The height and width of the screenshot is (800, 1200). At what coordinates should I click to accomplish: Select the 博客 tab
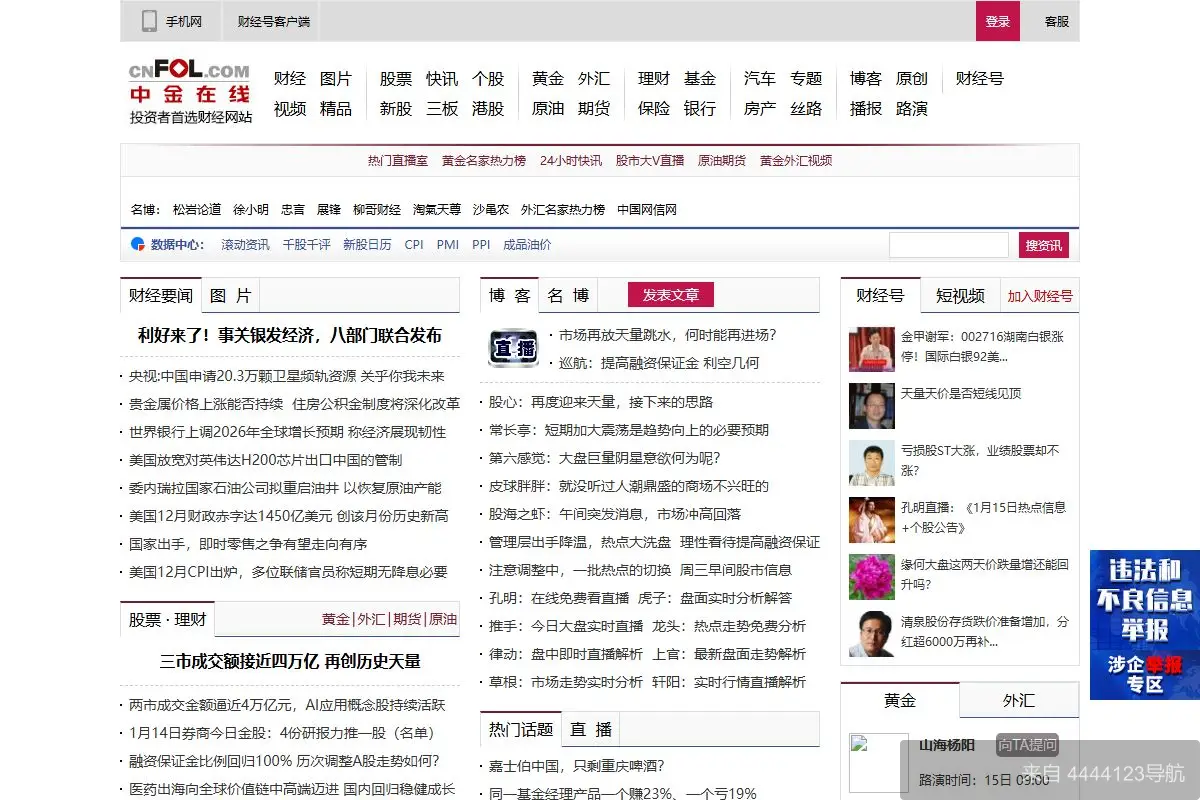pos(510,296)
